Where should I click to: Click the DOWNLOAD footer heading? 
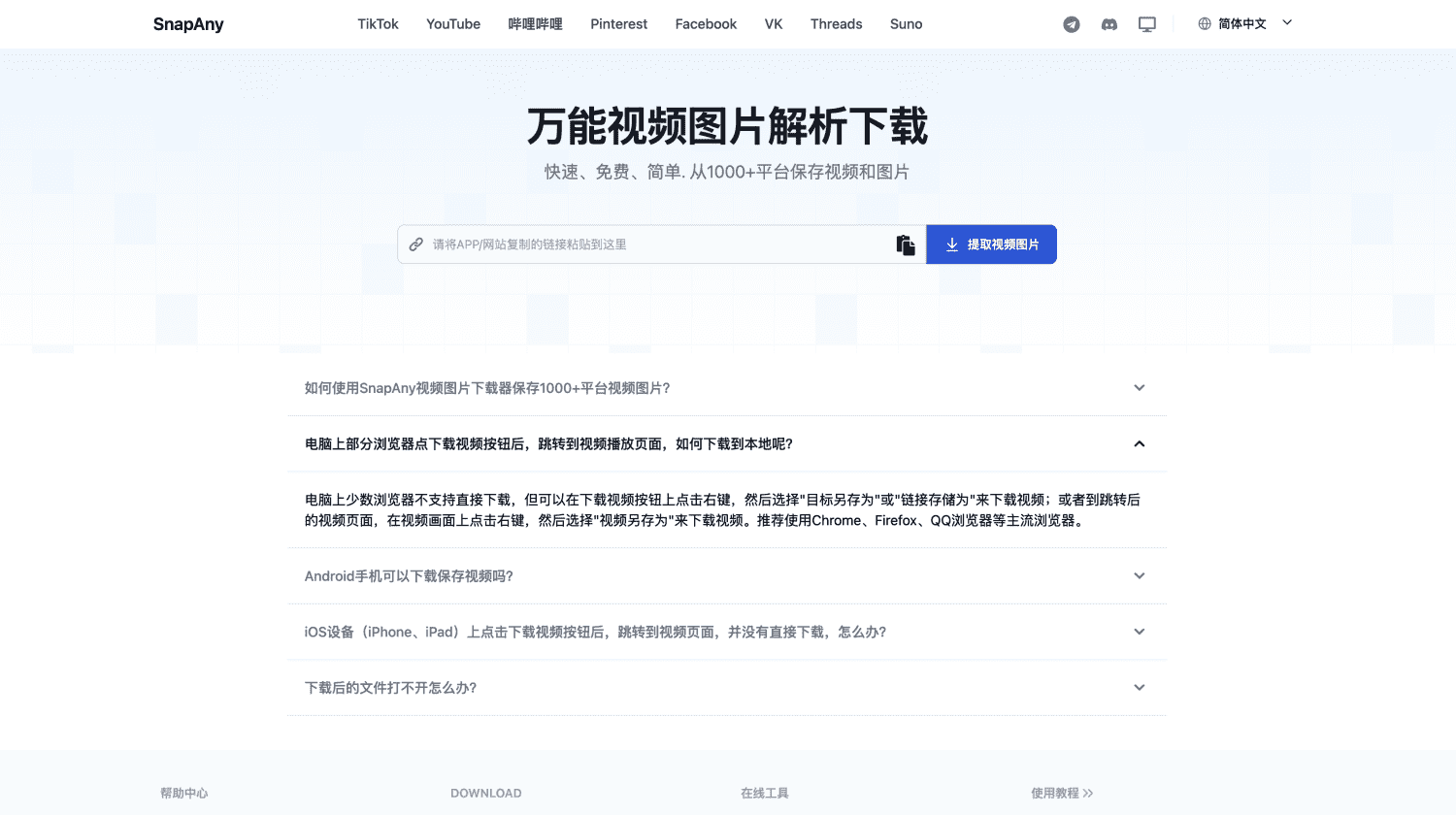tap(486, 794)
